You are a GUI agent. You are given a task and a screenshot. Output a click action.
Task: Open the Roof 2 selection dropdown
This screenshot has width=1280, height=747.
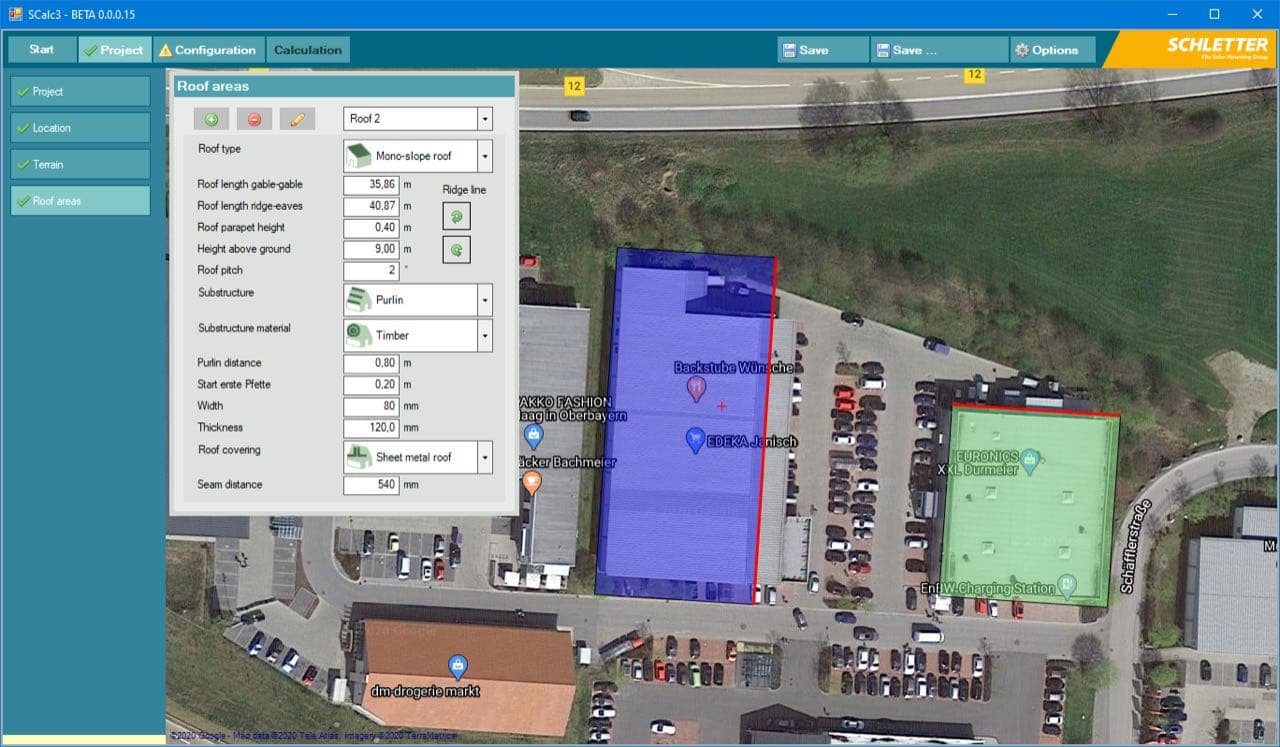(x=486, y=118)
